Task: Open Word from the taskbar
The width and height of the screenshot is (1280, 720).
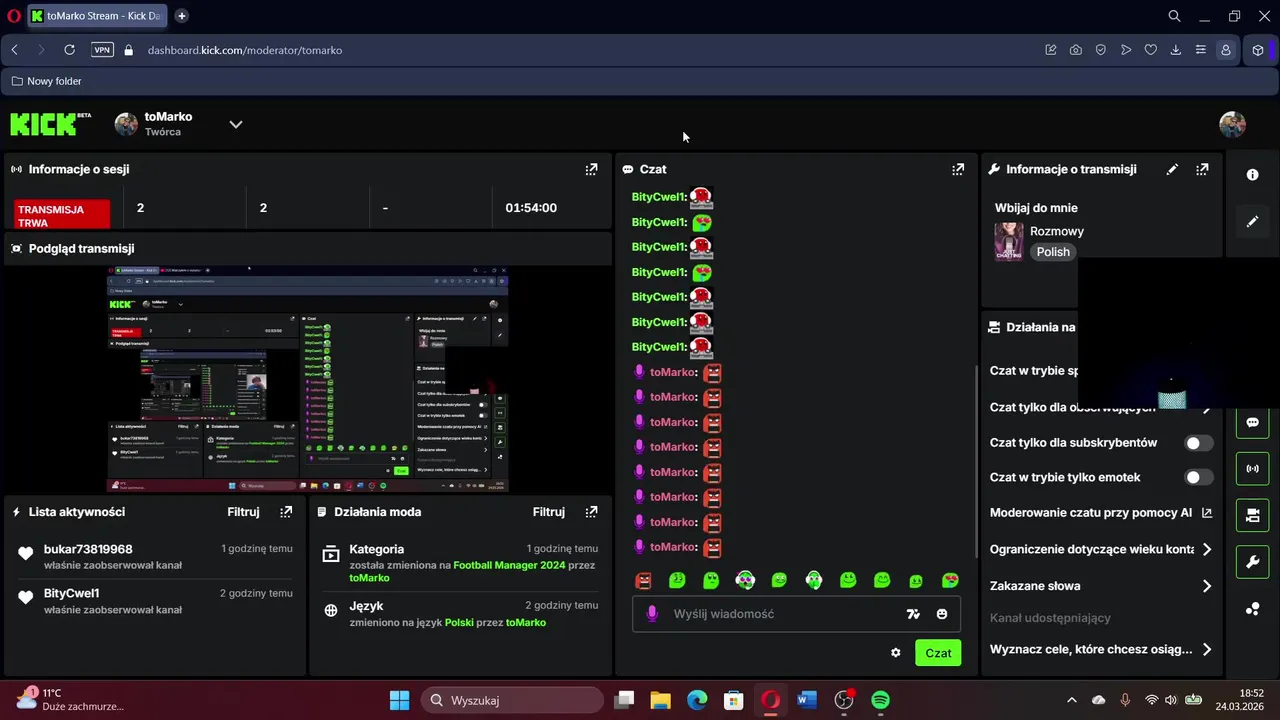Action: pos(807,700)
